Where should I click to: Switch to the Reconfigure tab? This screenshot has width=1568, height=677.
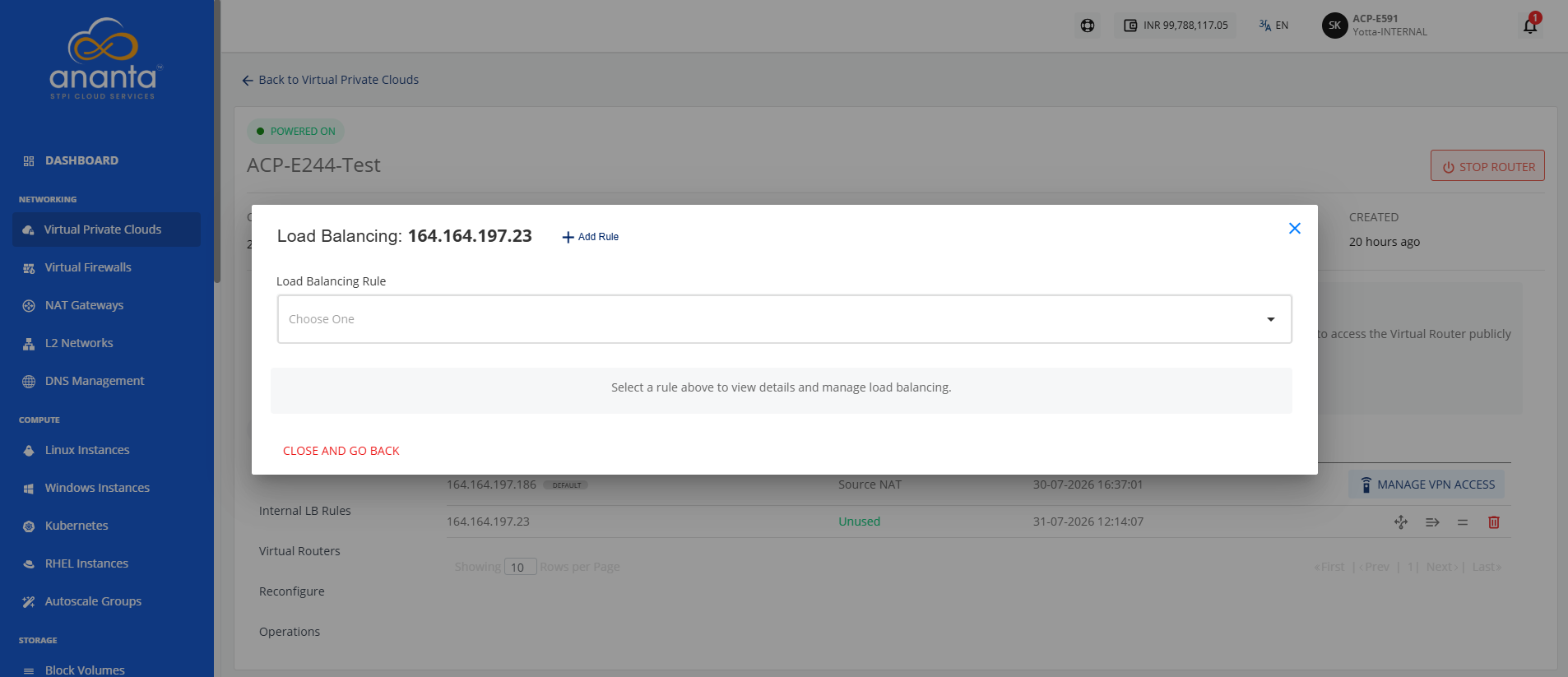pos(292,591)
